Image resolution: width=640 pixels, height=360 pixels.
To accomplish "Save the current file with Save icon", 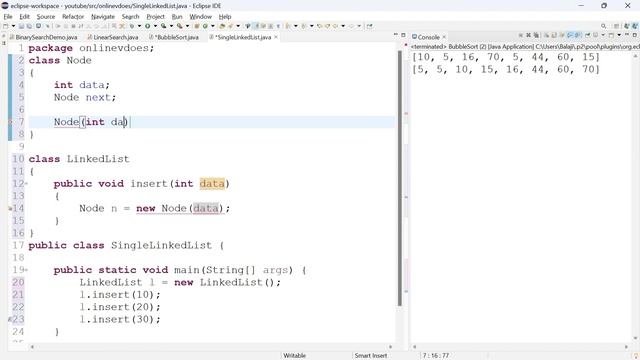I will tap(21, 26).
